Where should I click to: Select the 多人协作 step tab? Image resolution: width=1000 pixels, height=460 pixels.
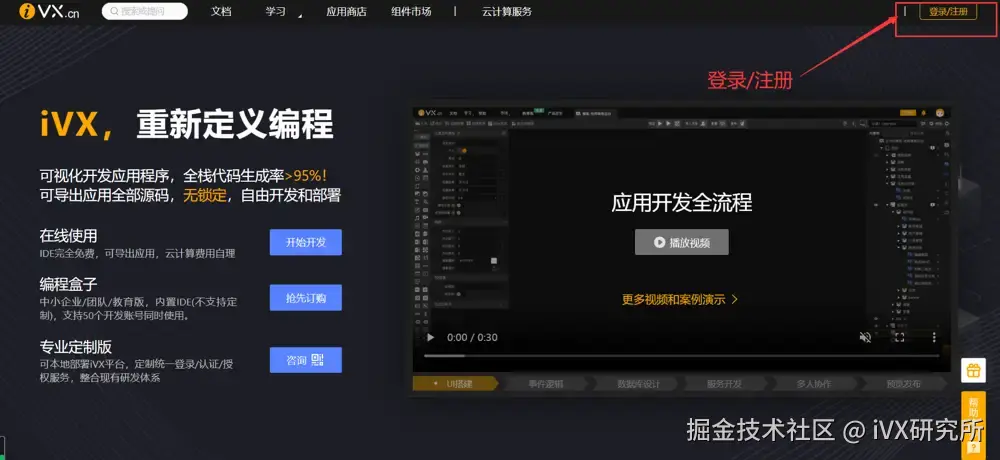pos(814,383)
